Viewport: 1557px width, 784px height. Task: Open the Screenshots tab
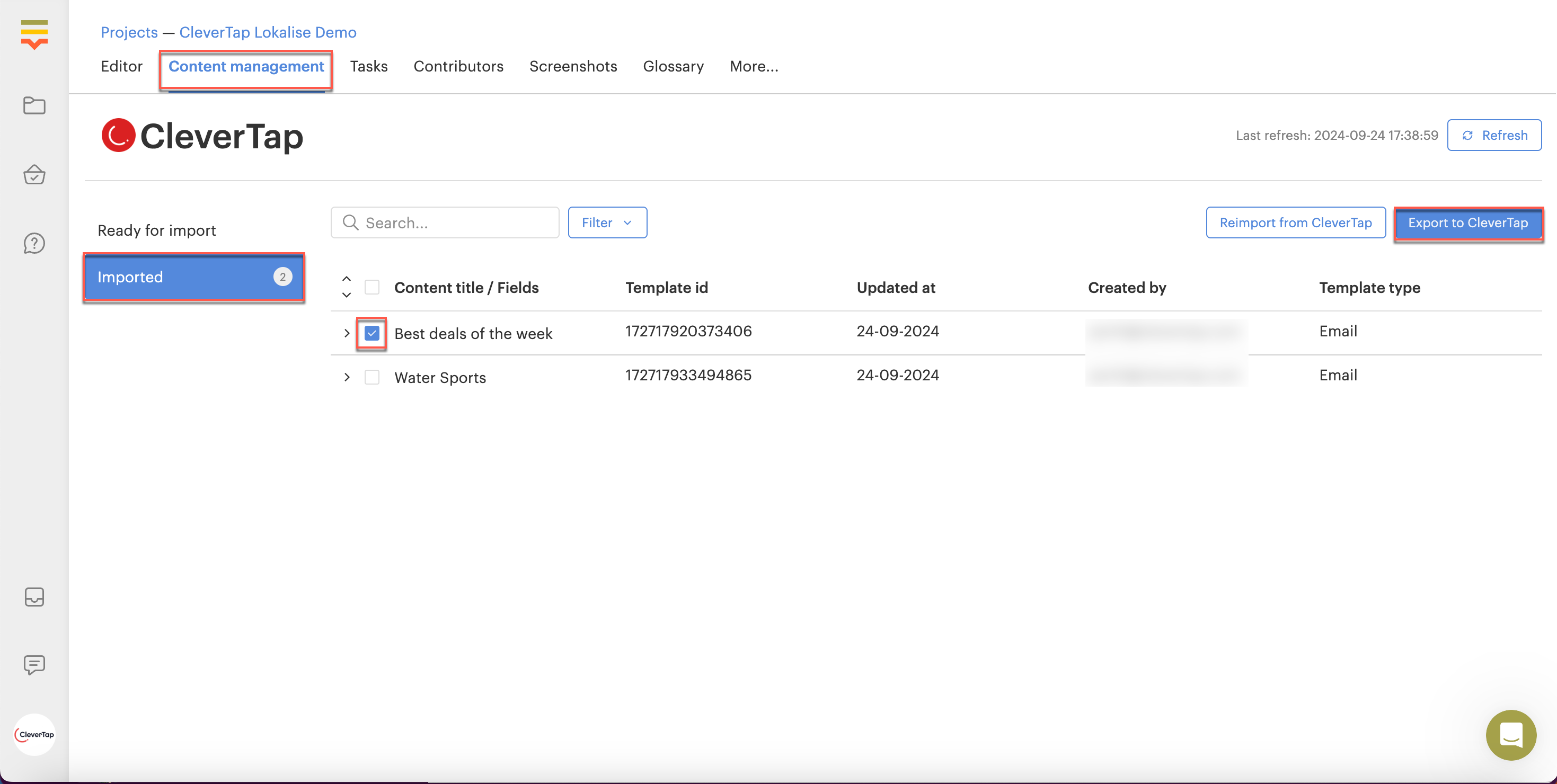pyautogui.click(x=573, y=66)
